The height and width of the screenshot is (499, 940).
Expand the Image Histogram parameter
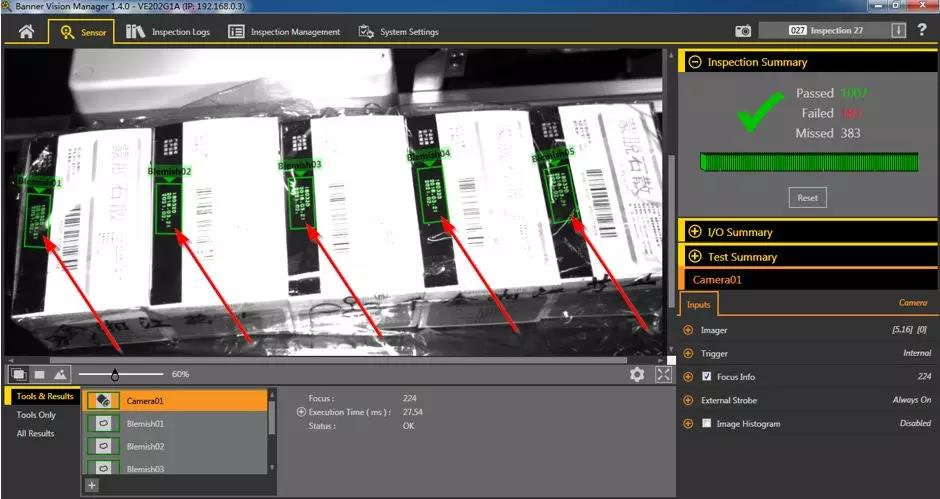[x=688, y=423]
